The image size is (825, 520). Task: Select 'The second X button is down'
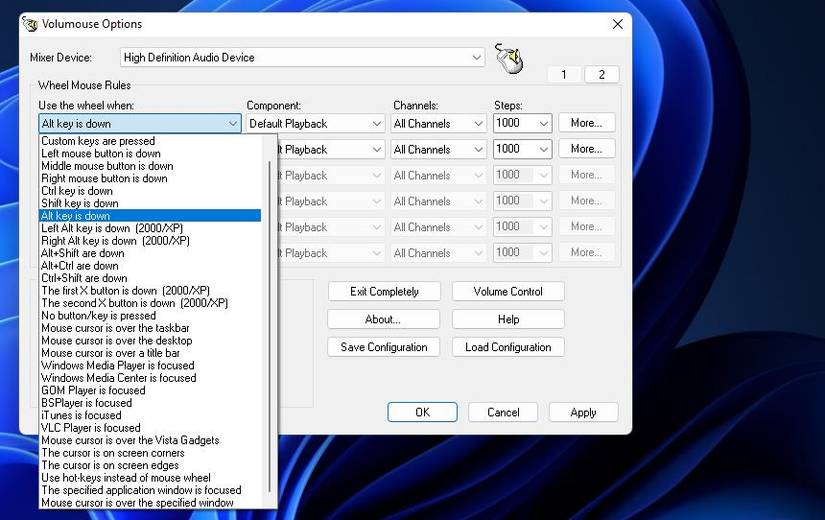(x=150, y=303)
